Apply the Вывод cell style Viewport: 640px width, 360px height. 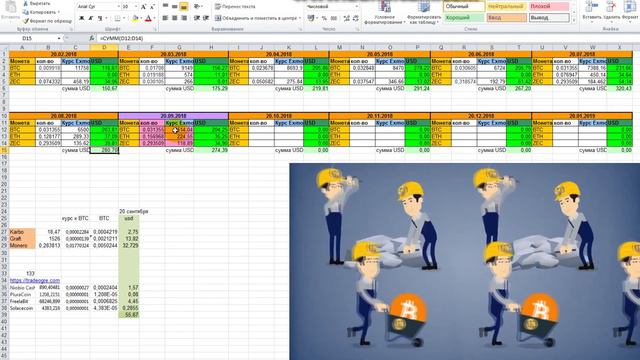point(549,18)
